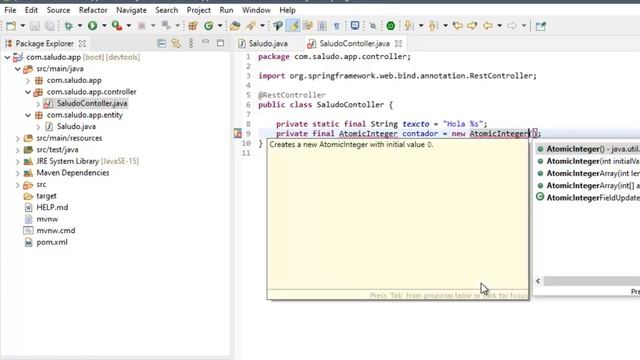Click the Package Explorer tab title
The image size is (640, 360).
[x=44, y=43]
